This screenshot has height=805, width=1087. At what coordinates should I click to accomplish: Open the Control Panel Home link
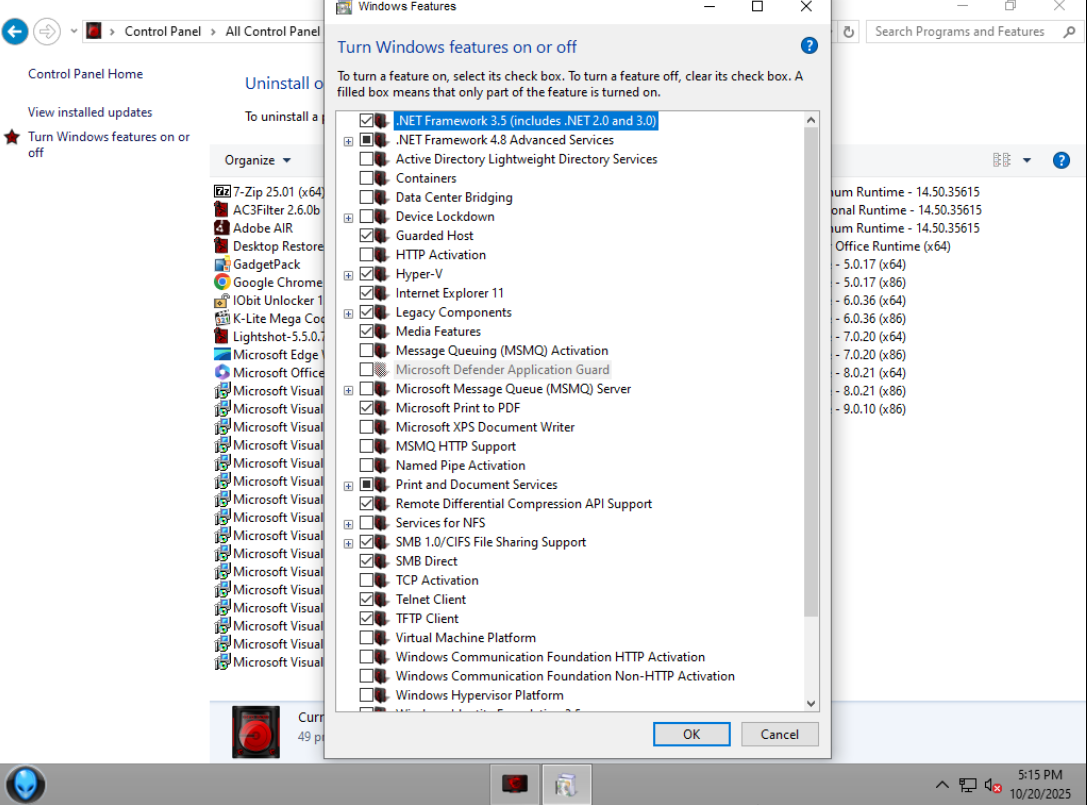click(x=85, y=73)
